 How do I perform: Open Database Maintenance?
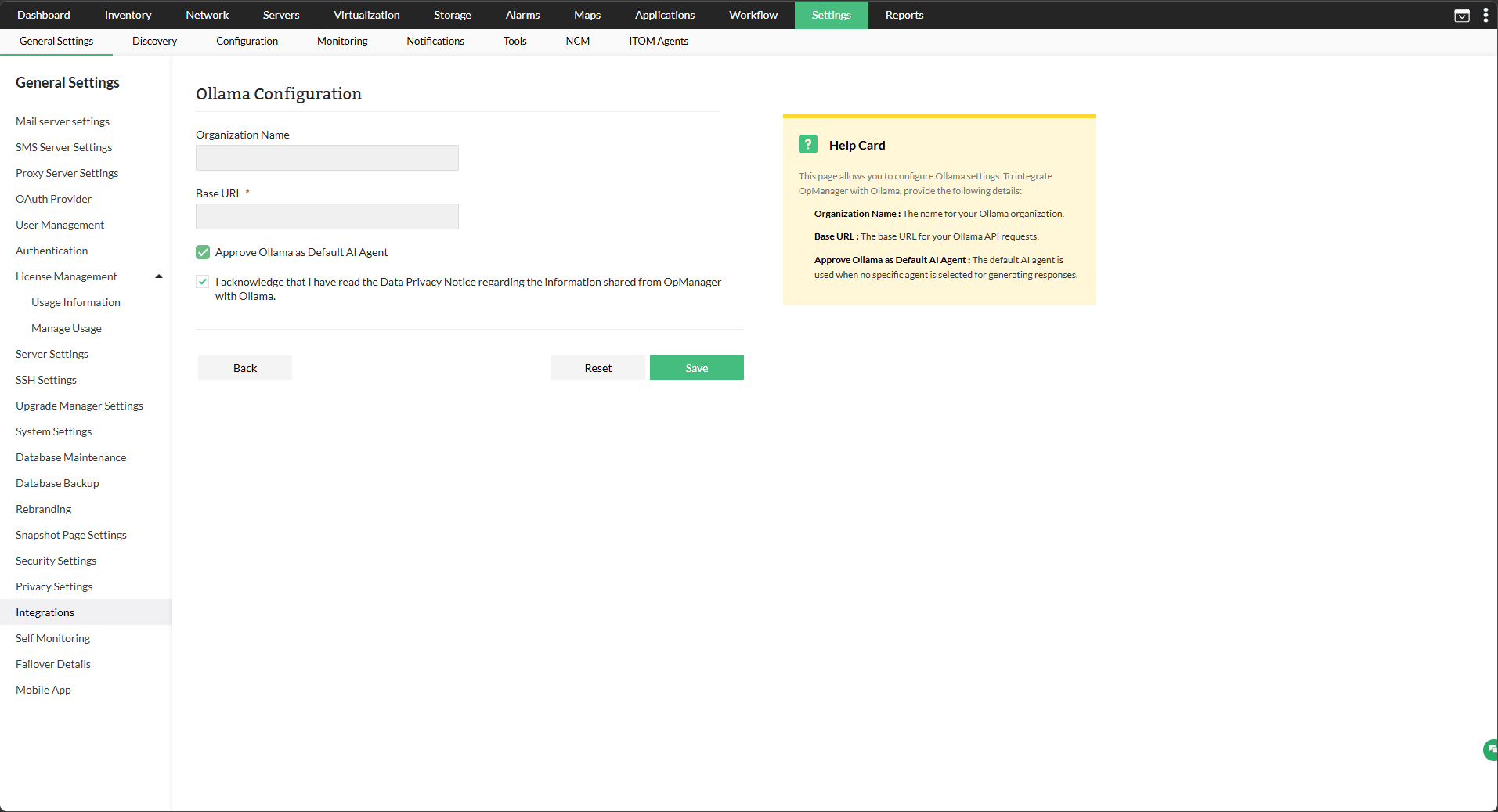[x=70, y=457]
